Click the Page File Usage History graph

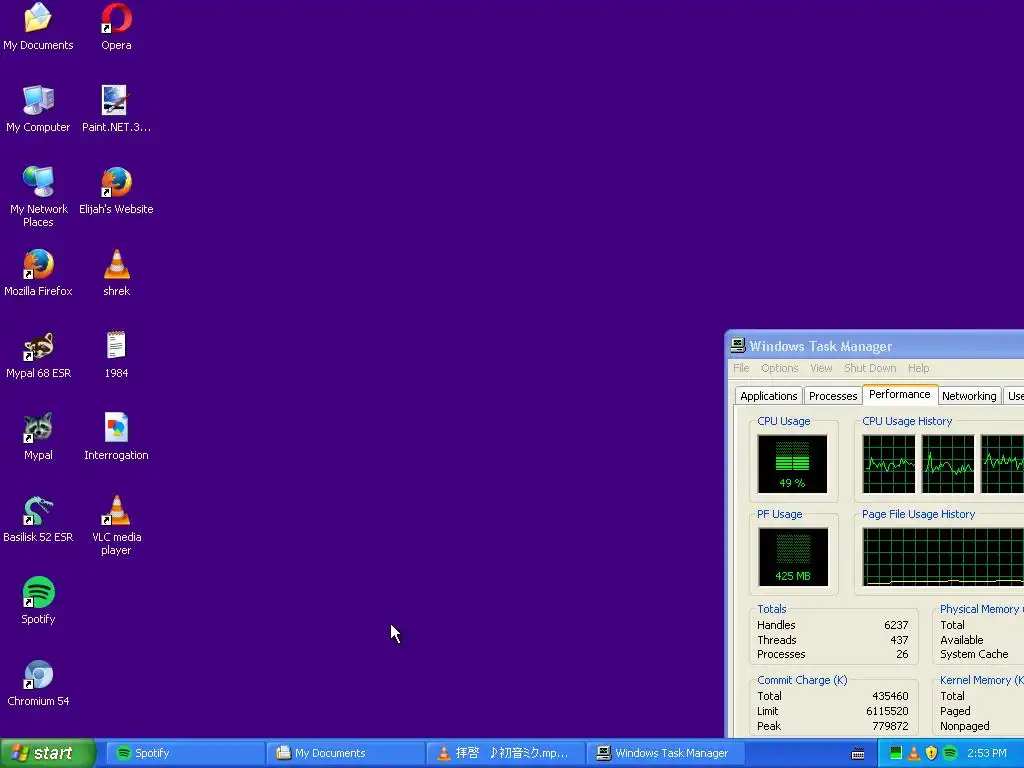tap(943, 557)
